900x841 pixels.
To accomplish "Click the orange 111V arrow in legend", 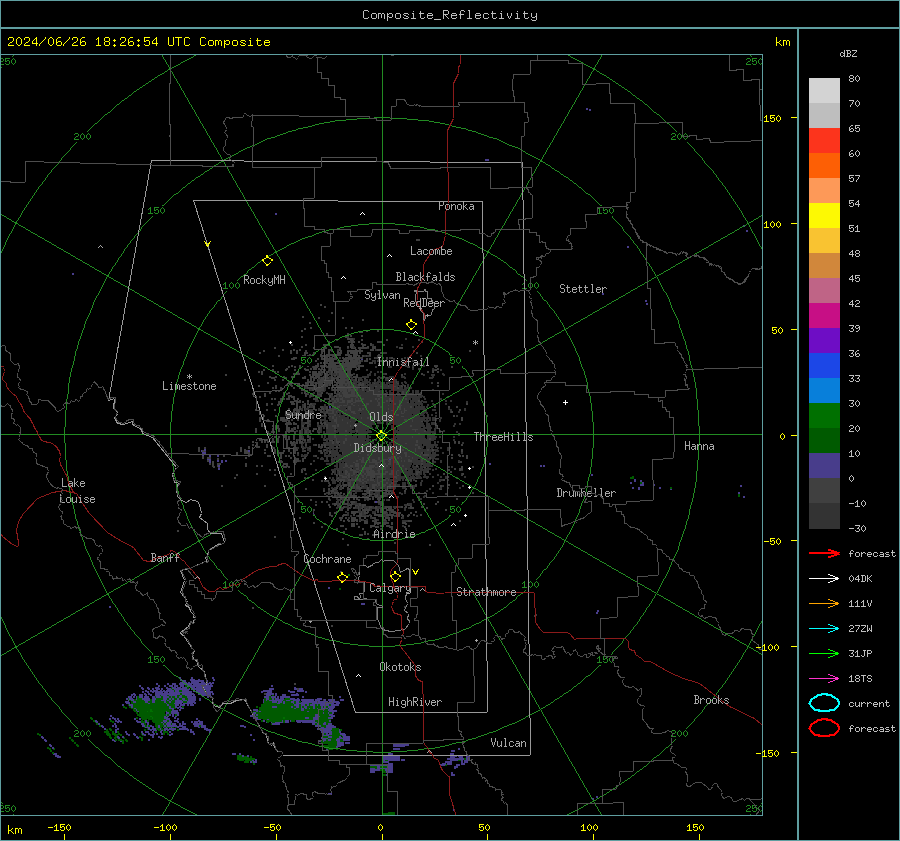I will tap(824, 603).
